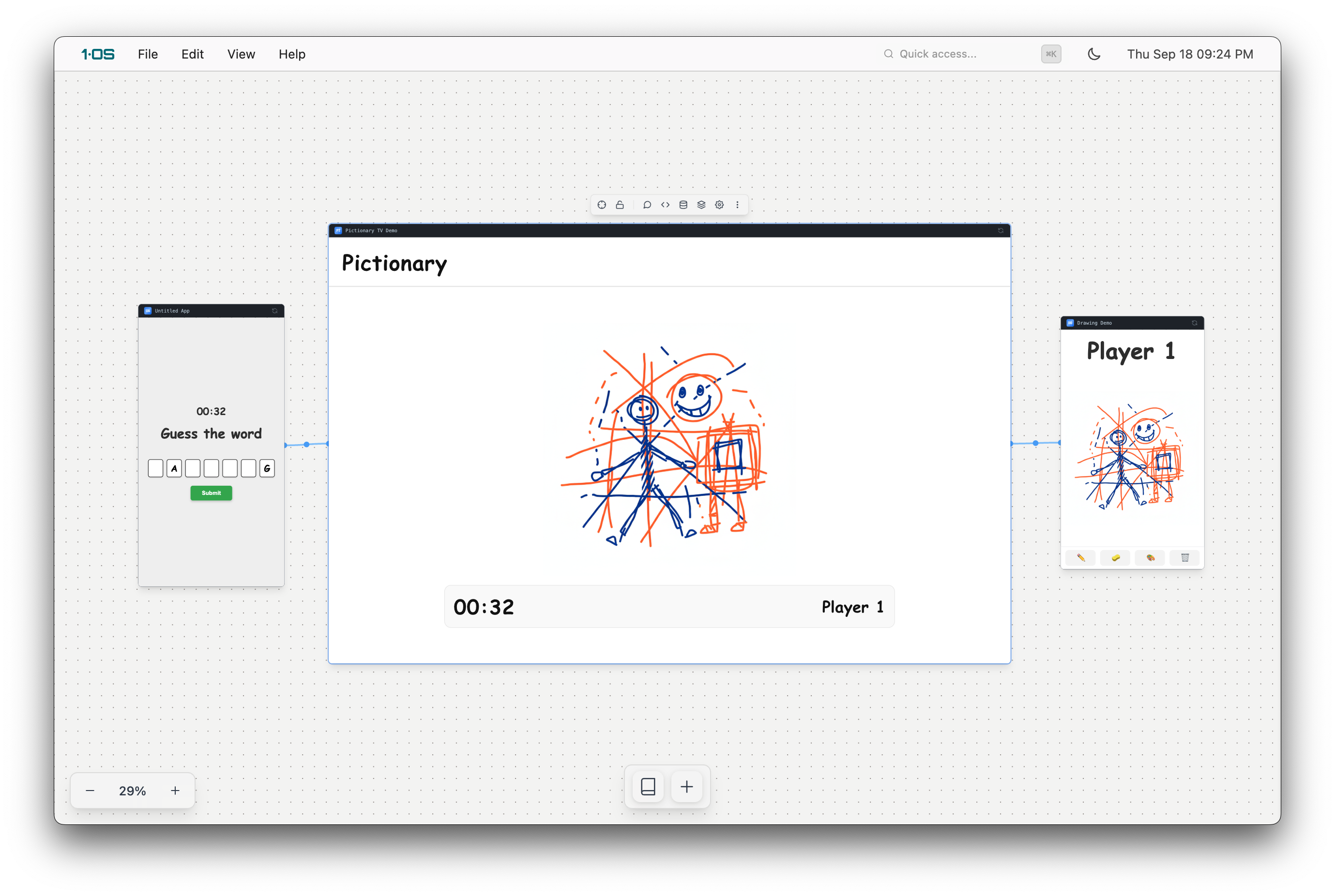Click the trash can clear button
The image size is (1335, 896).
pos(1184,558)
